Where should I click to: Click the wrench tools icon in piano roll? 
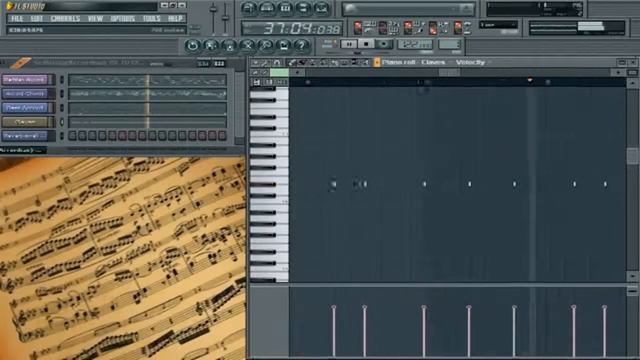[265, 63]
